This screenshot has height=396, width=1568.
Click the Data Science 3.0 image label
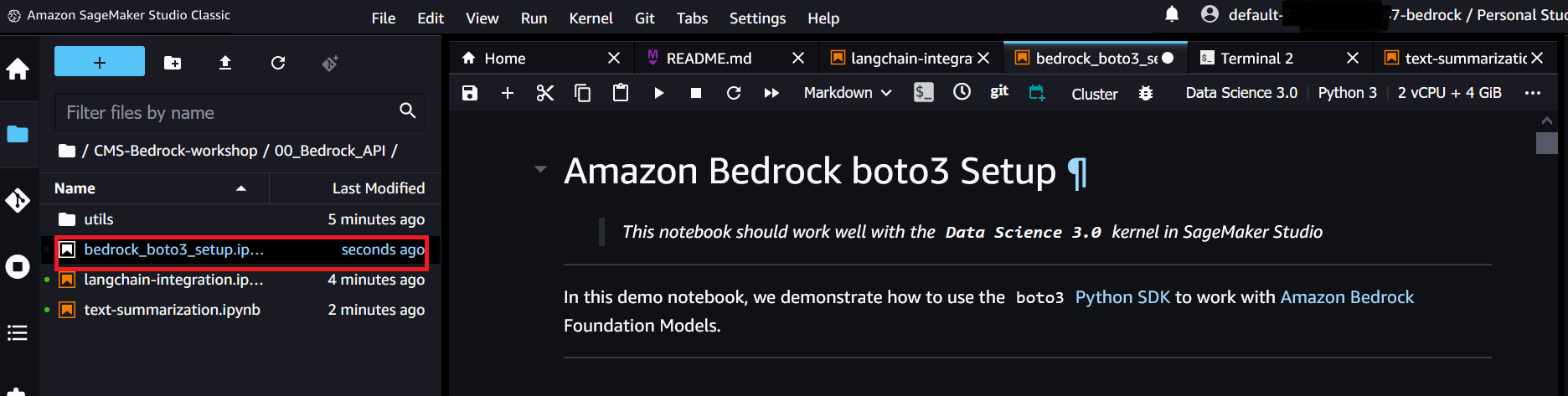(1241, 93)
